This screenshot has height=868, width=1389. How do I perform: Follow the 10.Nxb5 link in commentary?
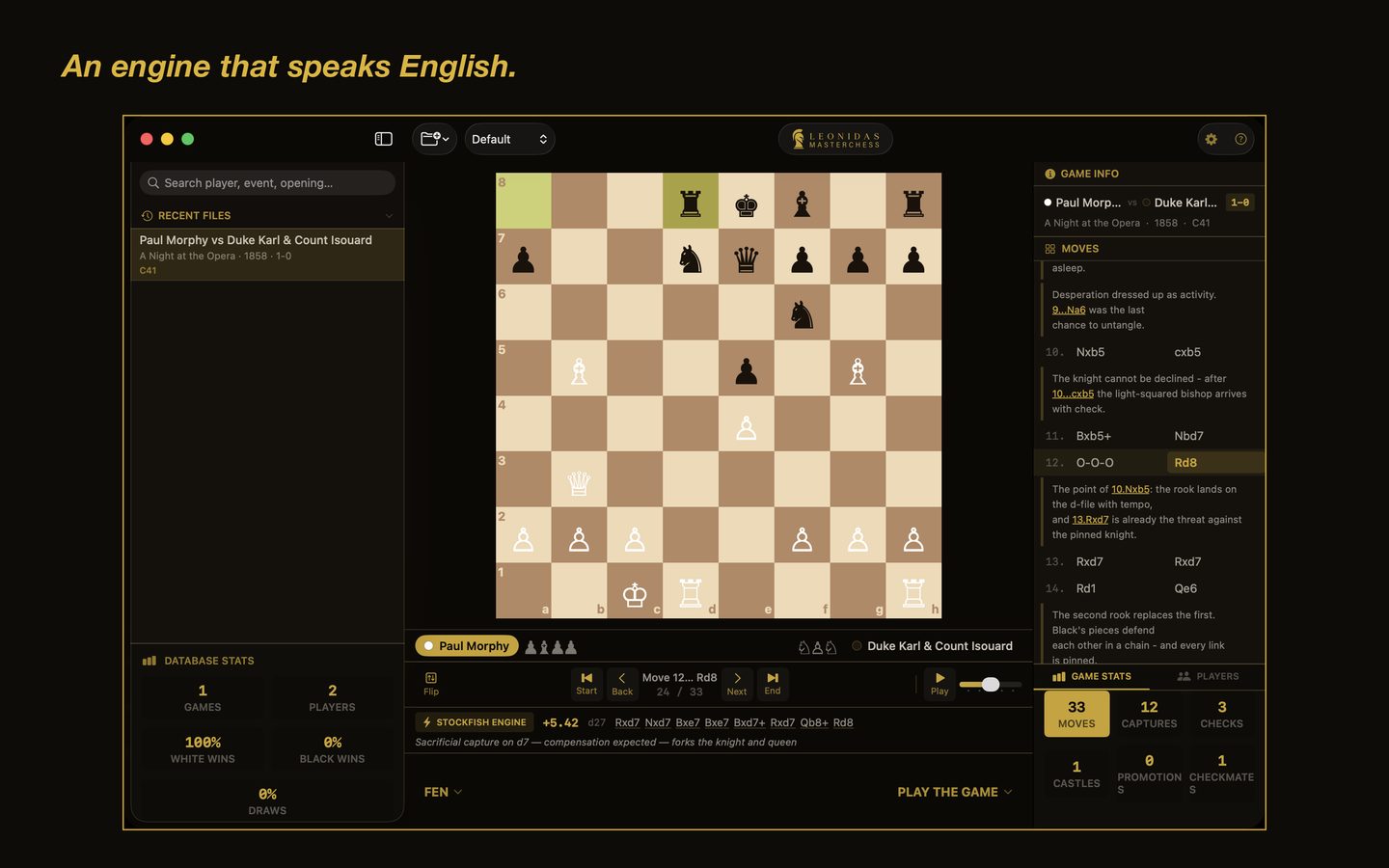pos(1130,489)
